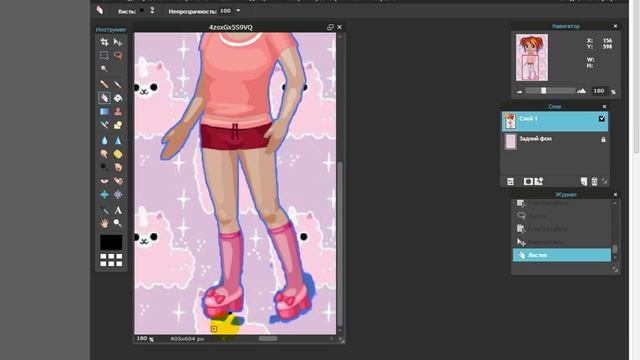Open the black foreground color swatch
Image resolution: width=640 pixels, height=360 pixels.
[x=111, y=242]
